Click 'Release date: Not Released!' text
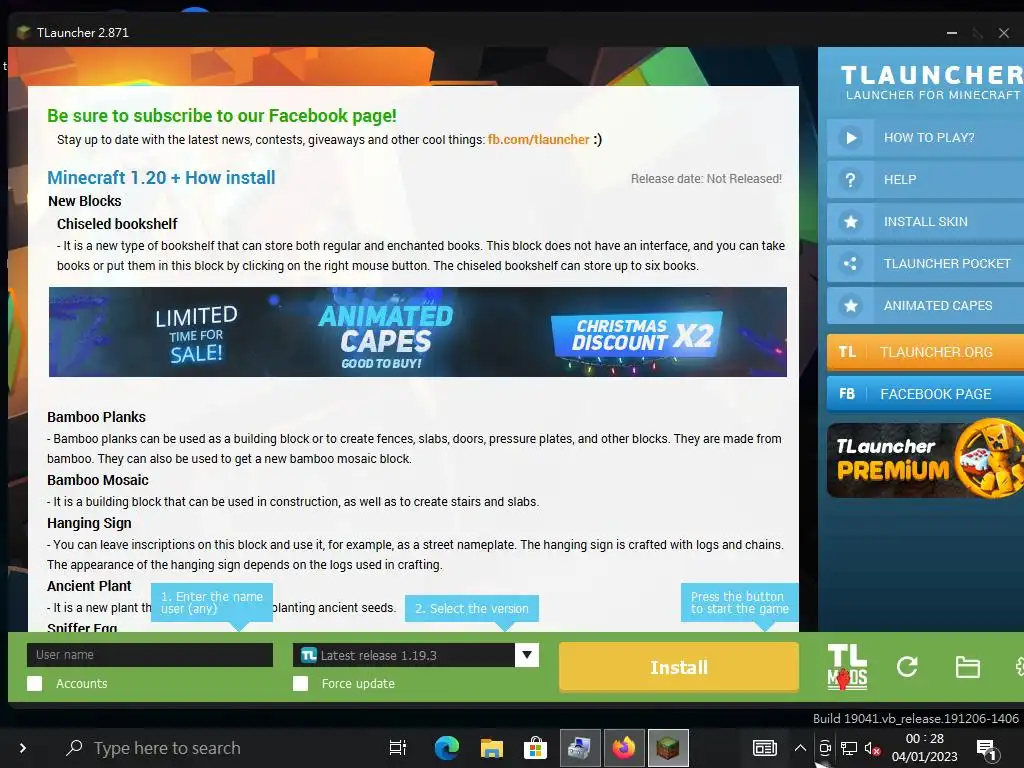The image size is (1024, 768). point(706,179)
